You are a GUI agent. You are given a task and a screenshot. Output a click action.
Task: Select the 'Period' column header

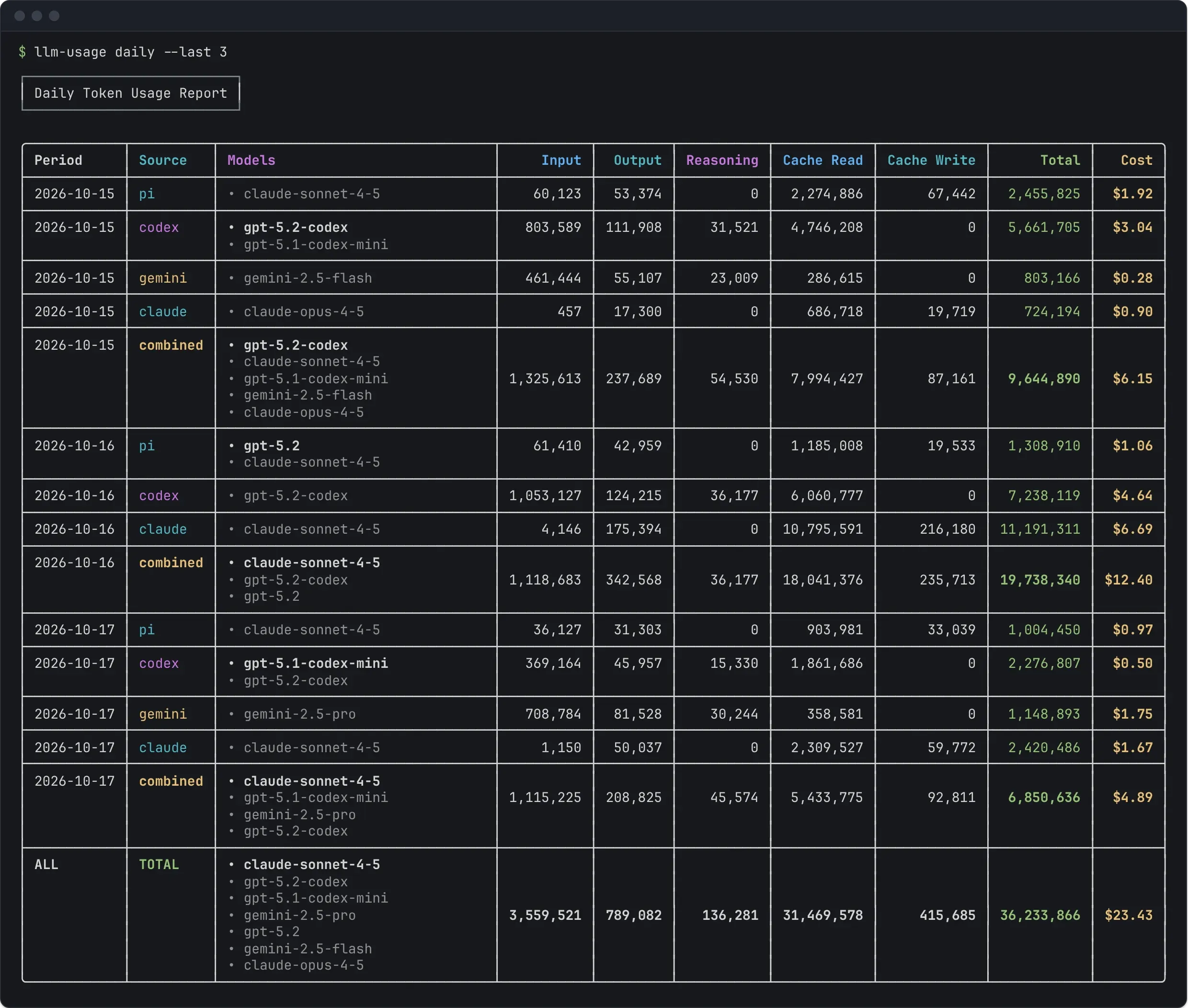tap(58, 160)
